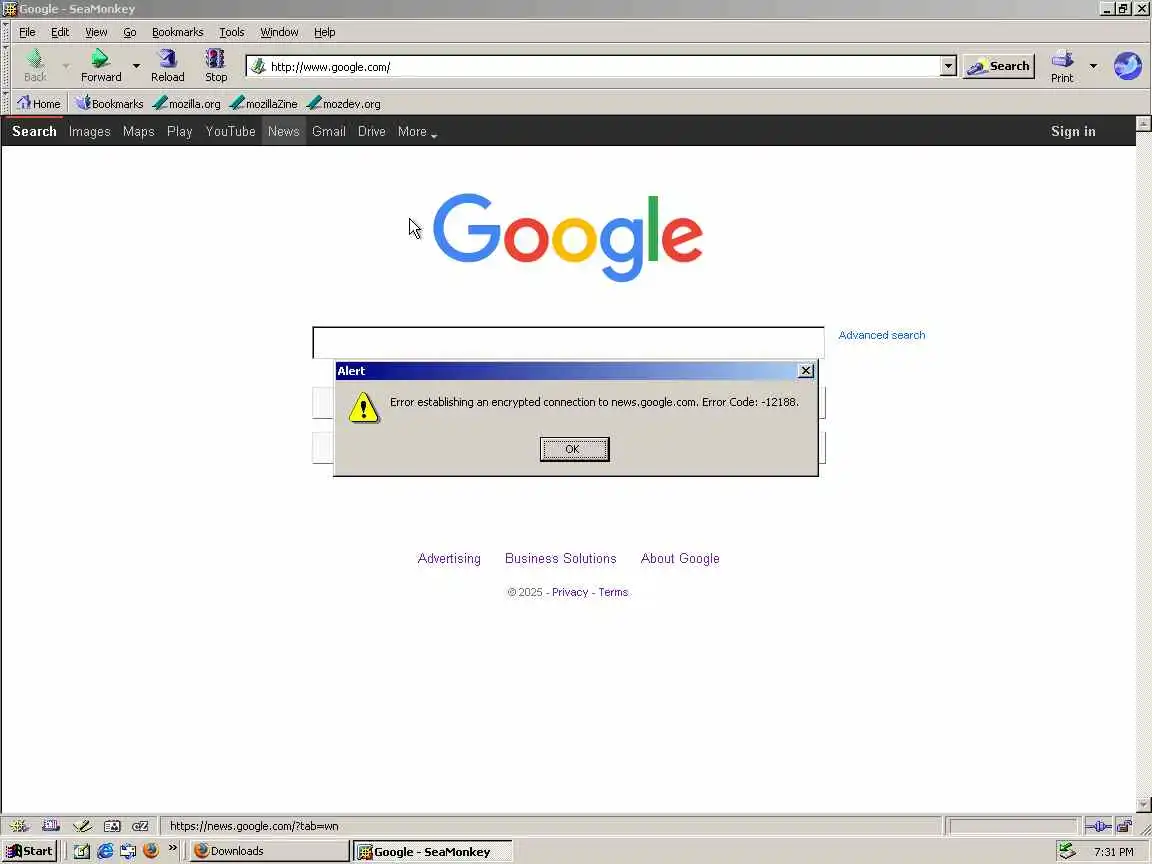This screenshot has width=1152, height=864.
Task: Open Mail & Newsgroups from status bar
Action: [x=50, y=826]
